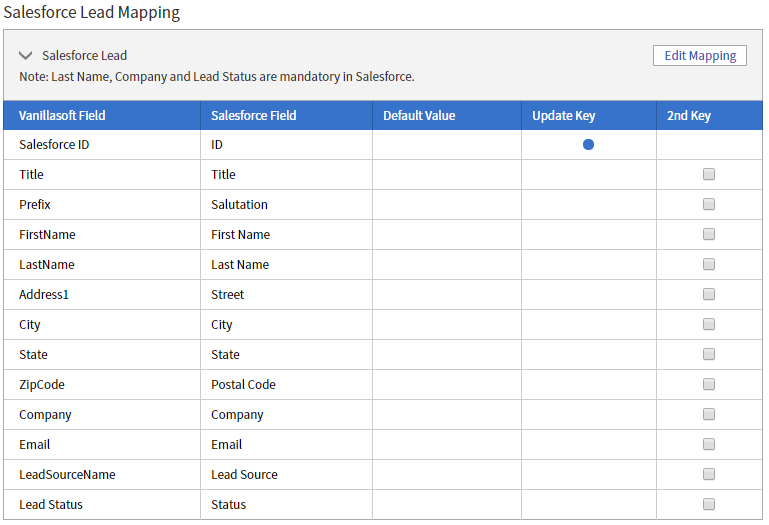Tick the 2nd Key checkbox for LastName
The height and width of the screenshot is (525, 769).
(708, 264)
